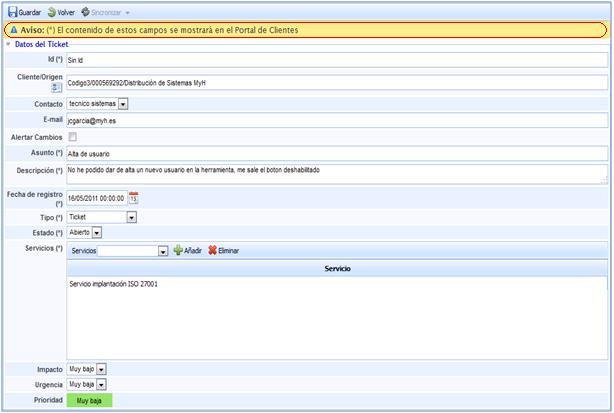Image resolution: width=614 pixels, height=413 pixels.
Task: Click the Sincronizar gear icon
Action: pos(86,12)
